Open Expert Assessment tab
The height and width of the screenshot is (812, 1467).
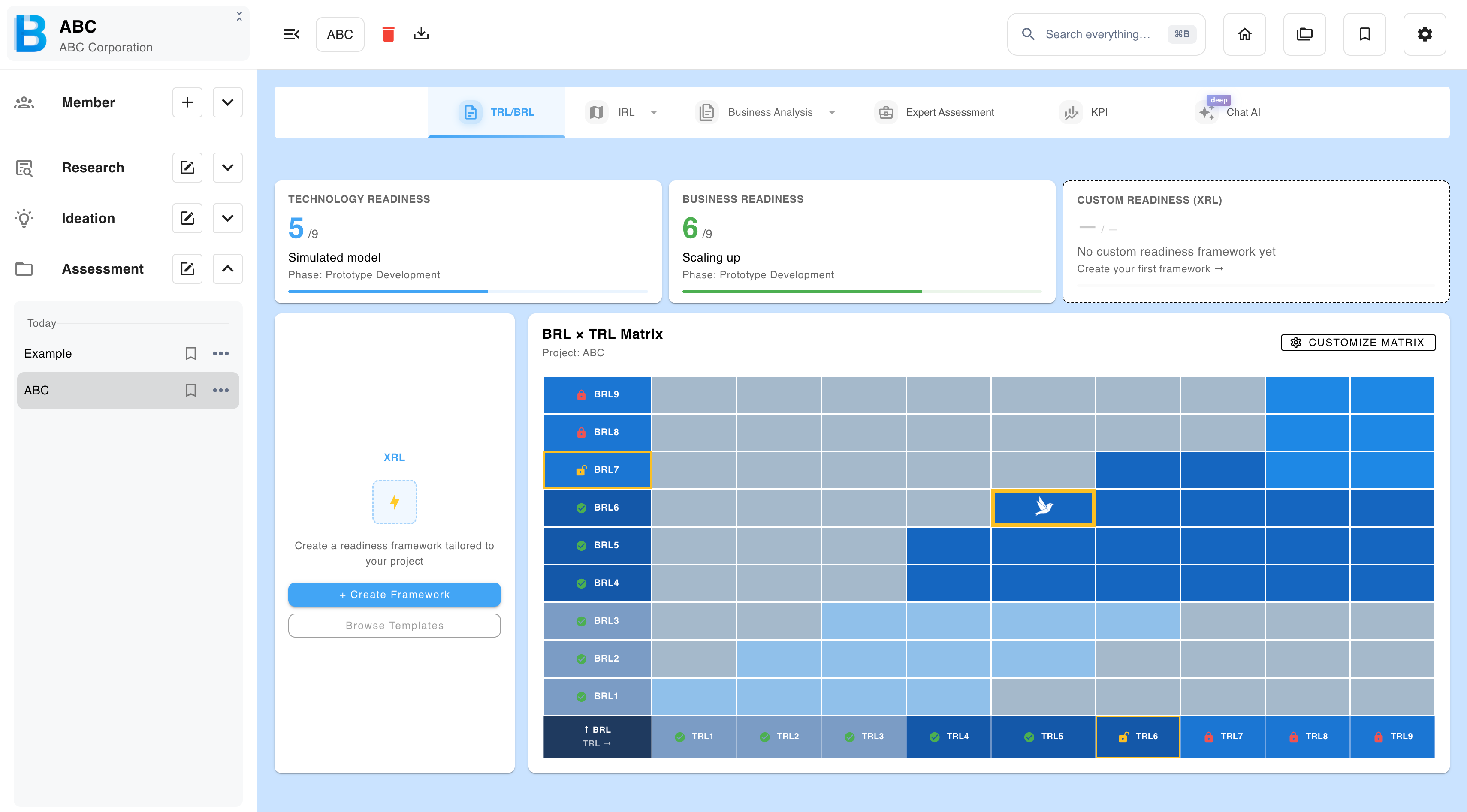coord(935,112)
